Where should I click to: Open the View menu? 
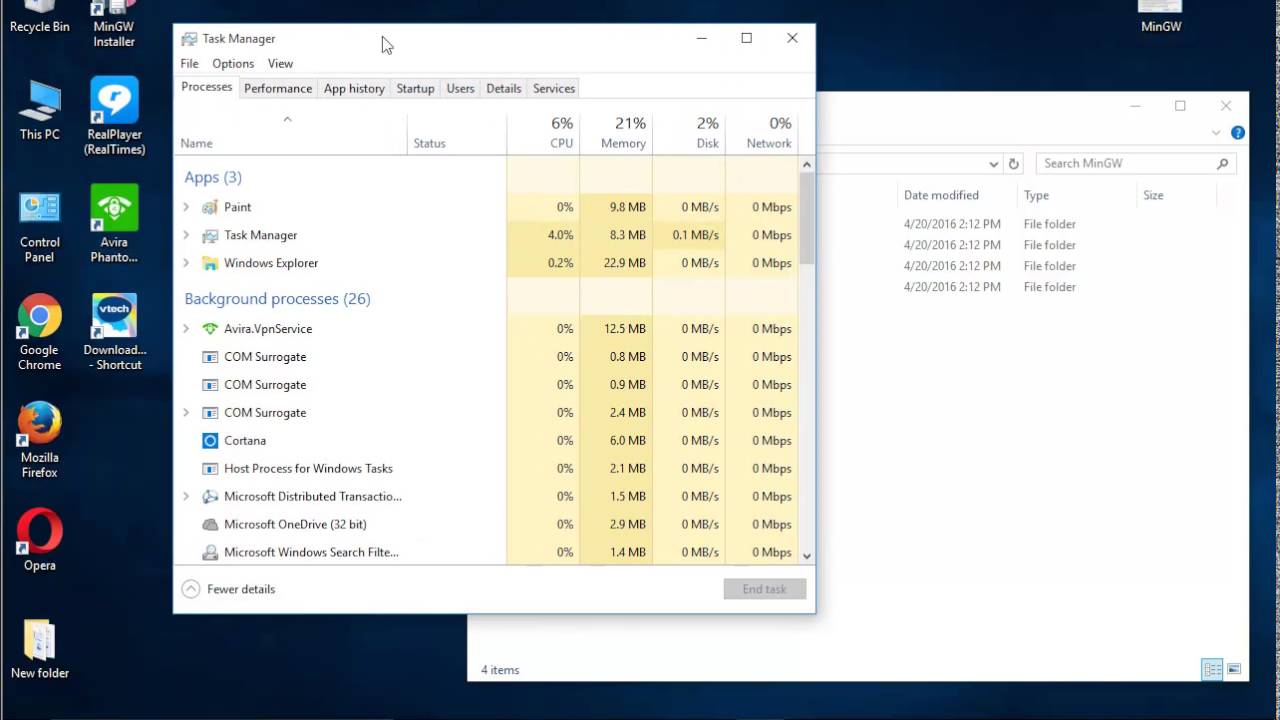pos(280,63)
